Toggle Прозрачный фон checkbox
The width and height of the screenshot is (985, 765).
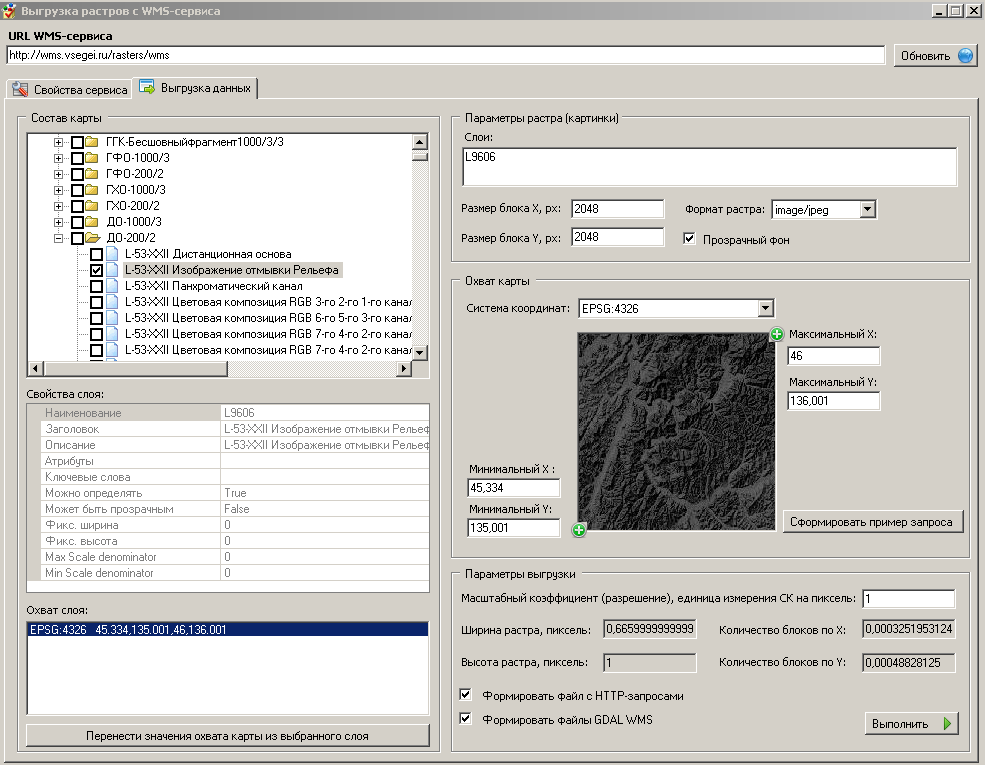click(689, 239)
